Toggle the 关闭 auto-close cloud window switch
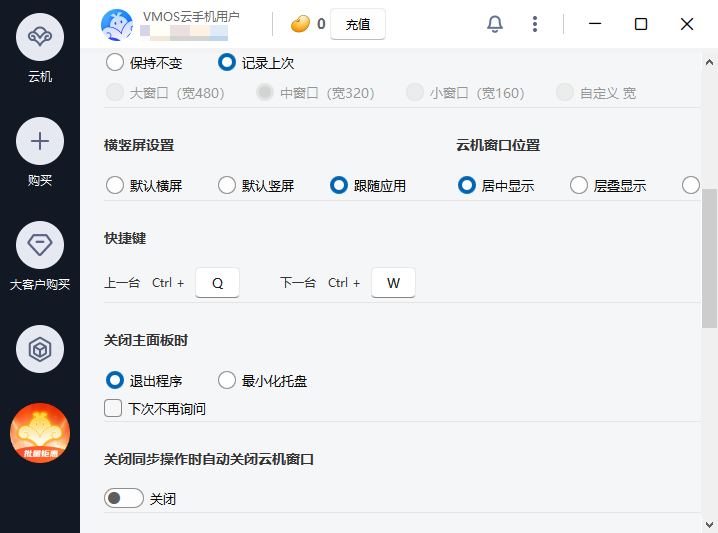This screenshot has width=718, height=533. pos(124,498)
